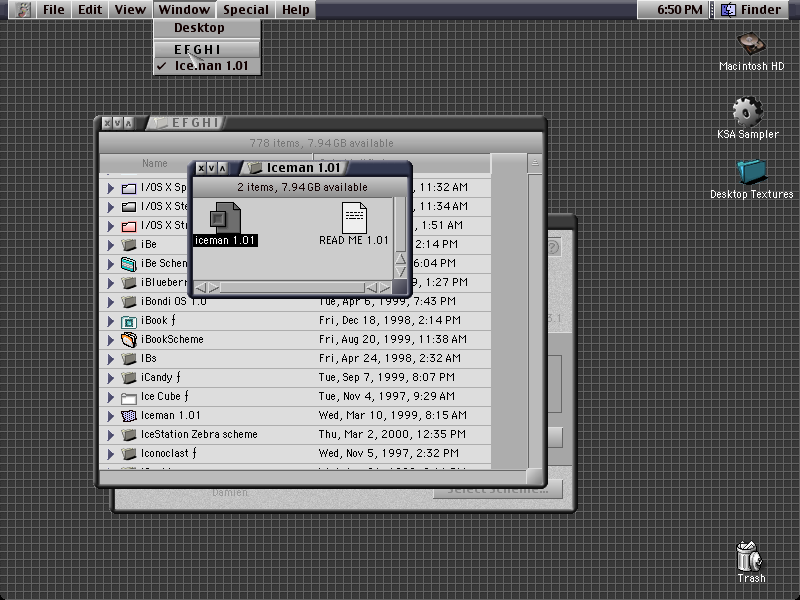The height and width of the screenshot is (600, 800).
Task: Click the '2 items, 7.94 GB available' status text
Action: click(302, 187)
